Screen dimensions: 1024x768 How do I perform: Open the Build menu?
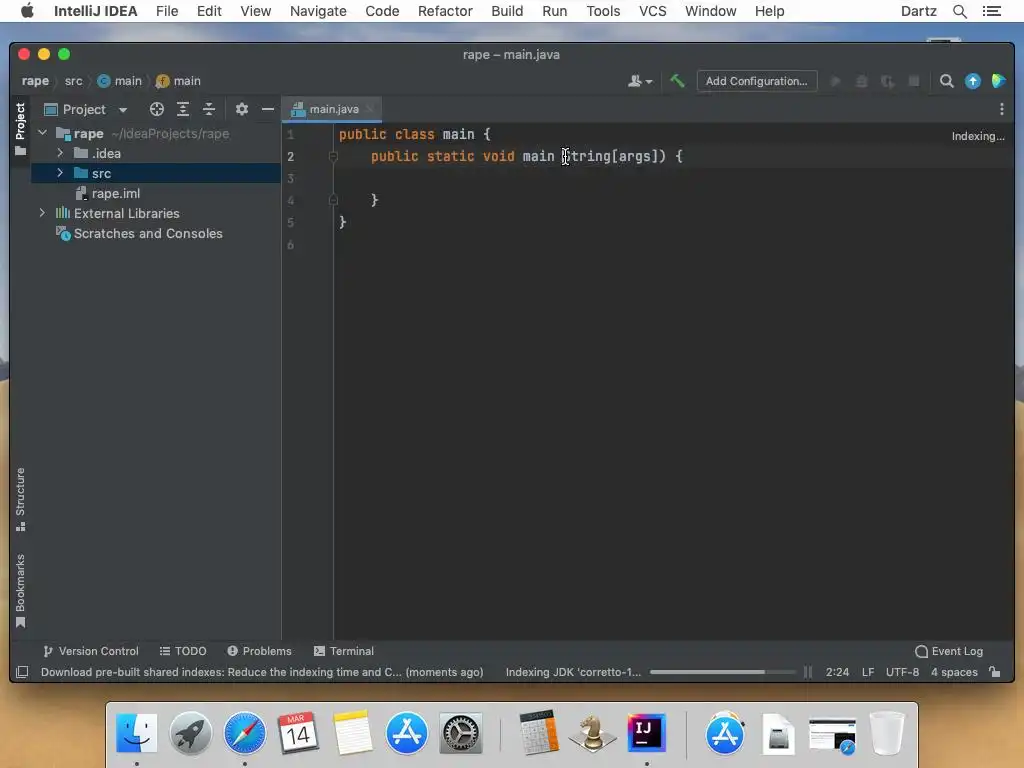pyautogui.click(x=507, y=11)
